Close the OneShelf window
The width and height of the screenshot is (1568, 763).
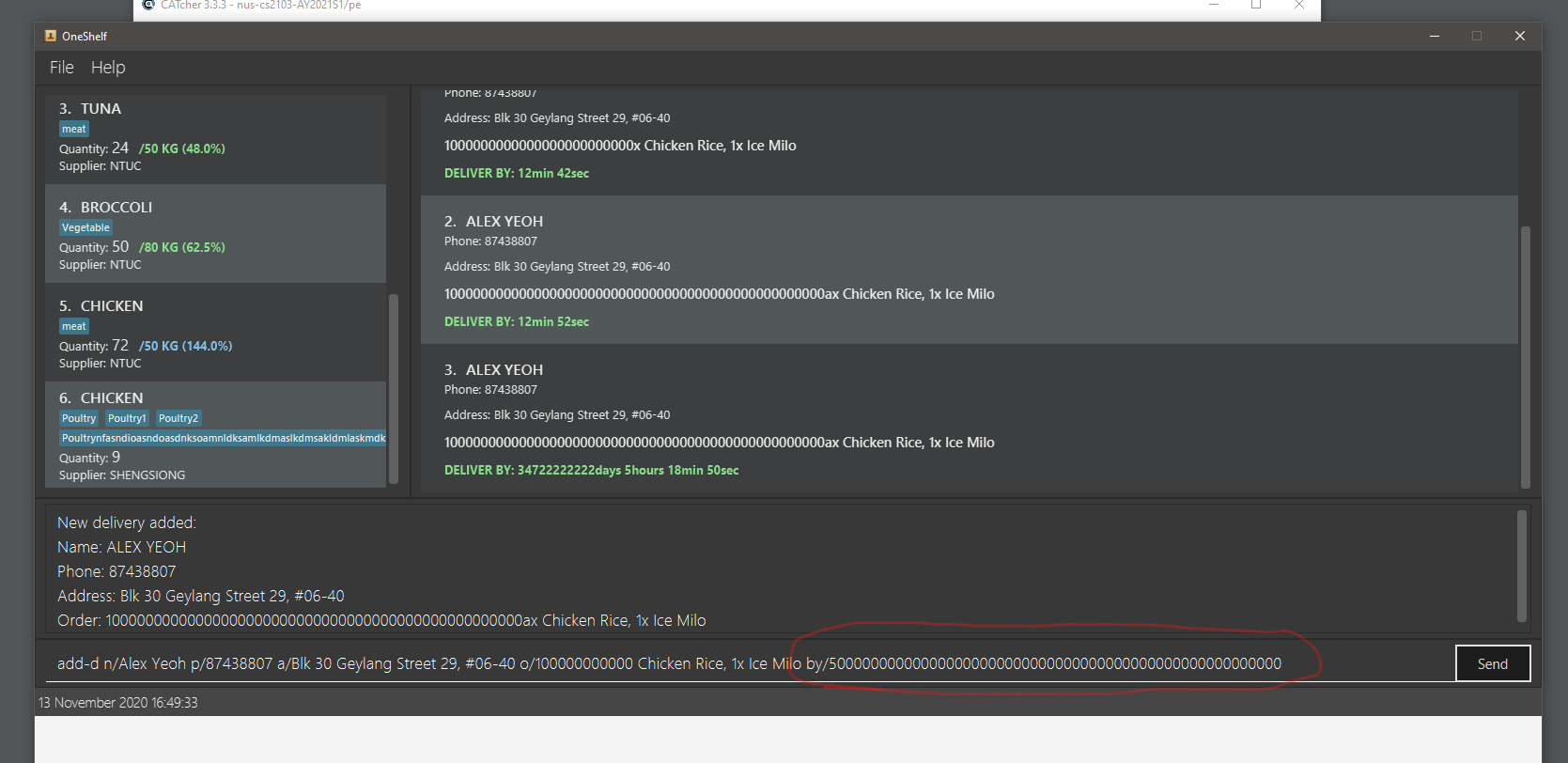1520,36
